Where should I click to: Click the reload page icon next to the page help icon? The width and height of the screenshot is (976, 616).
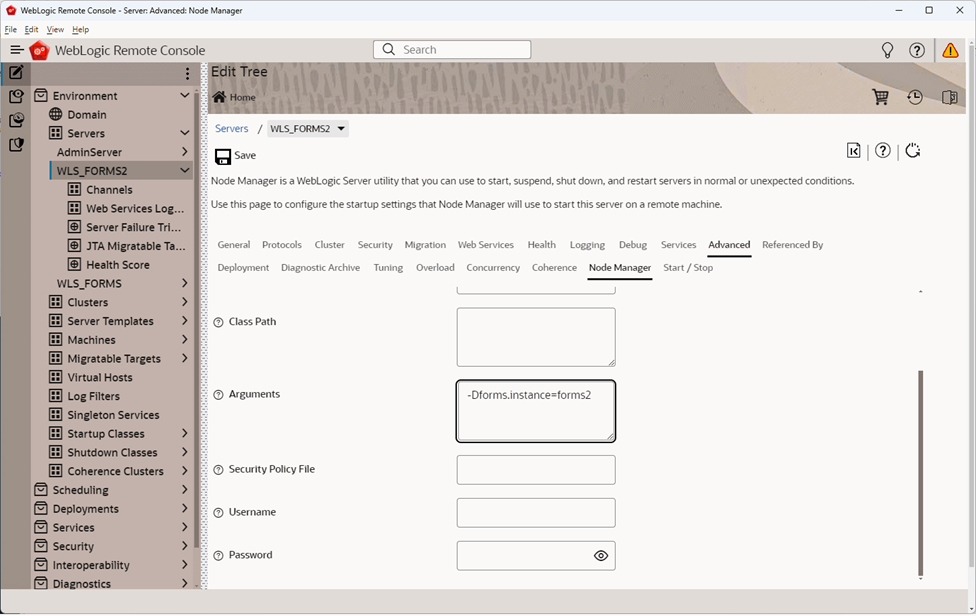pyautogui.click(x=913, y=151)
